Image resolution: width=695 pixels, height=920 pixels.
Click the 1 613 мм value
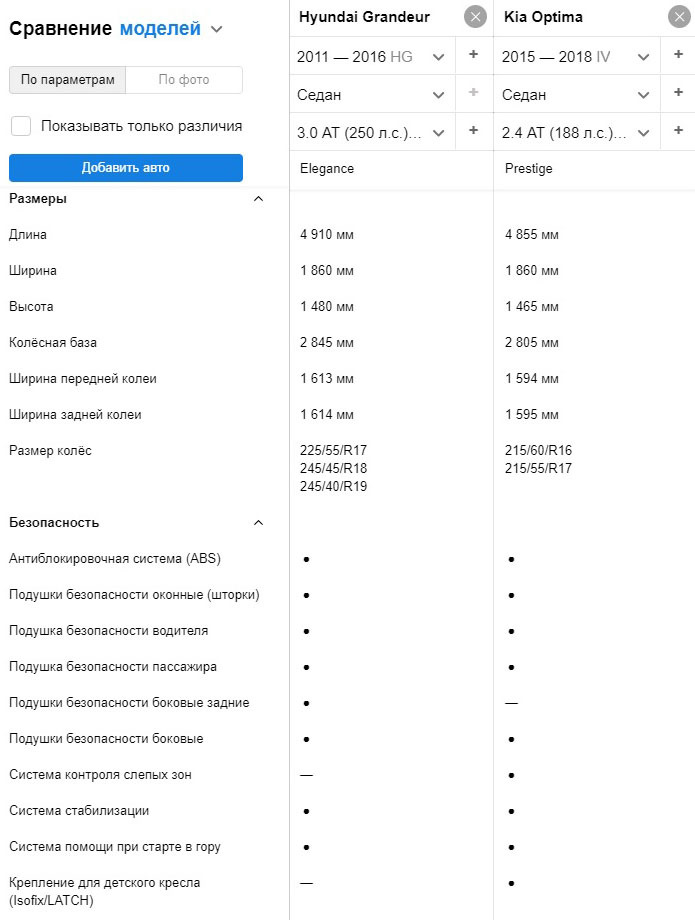[327, 378]
